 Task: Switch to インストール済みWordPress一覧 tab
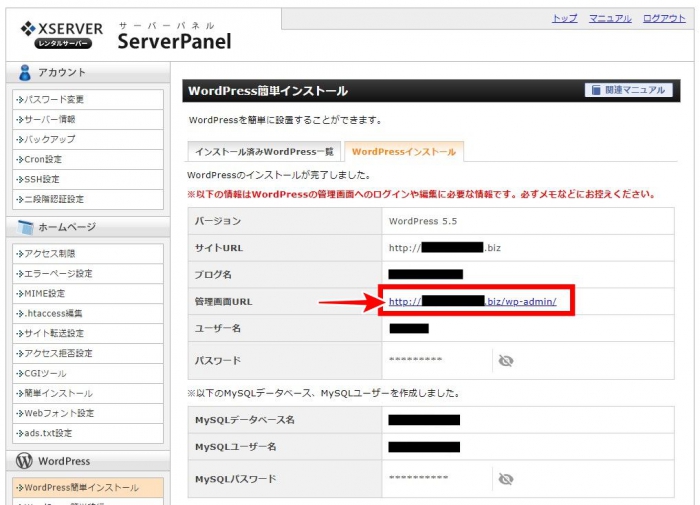(264, 152)
